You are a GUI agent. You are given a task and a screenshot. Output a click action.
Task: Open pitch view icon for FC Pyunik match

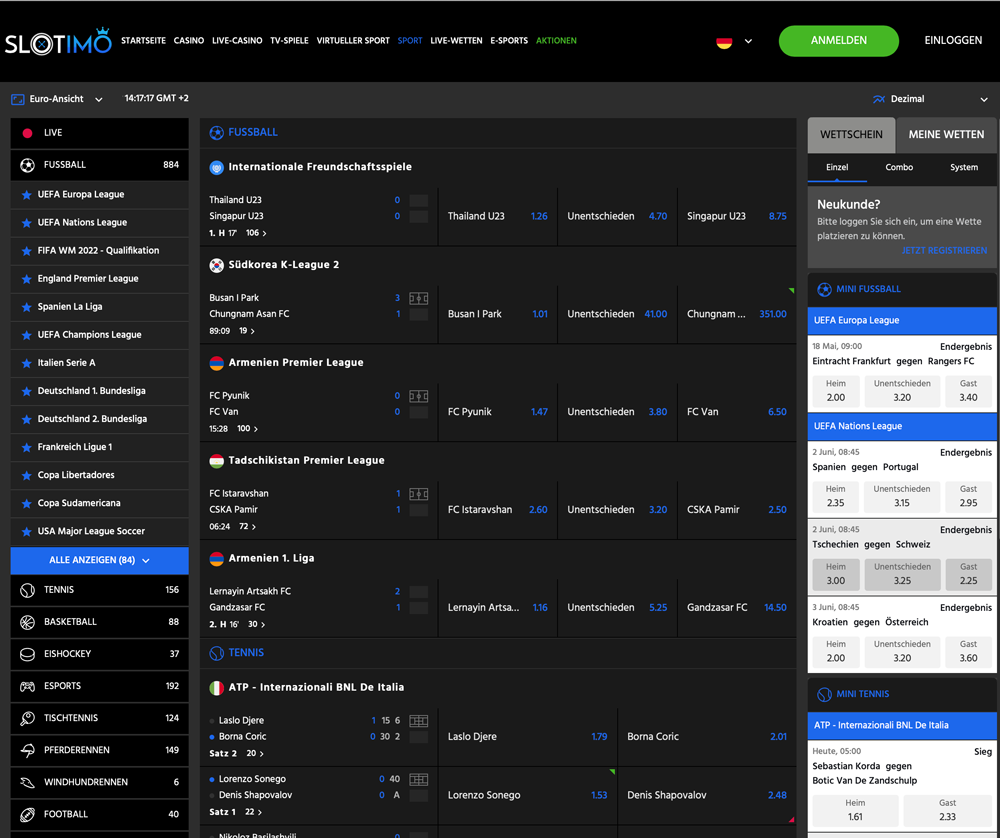point(418,396)
